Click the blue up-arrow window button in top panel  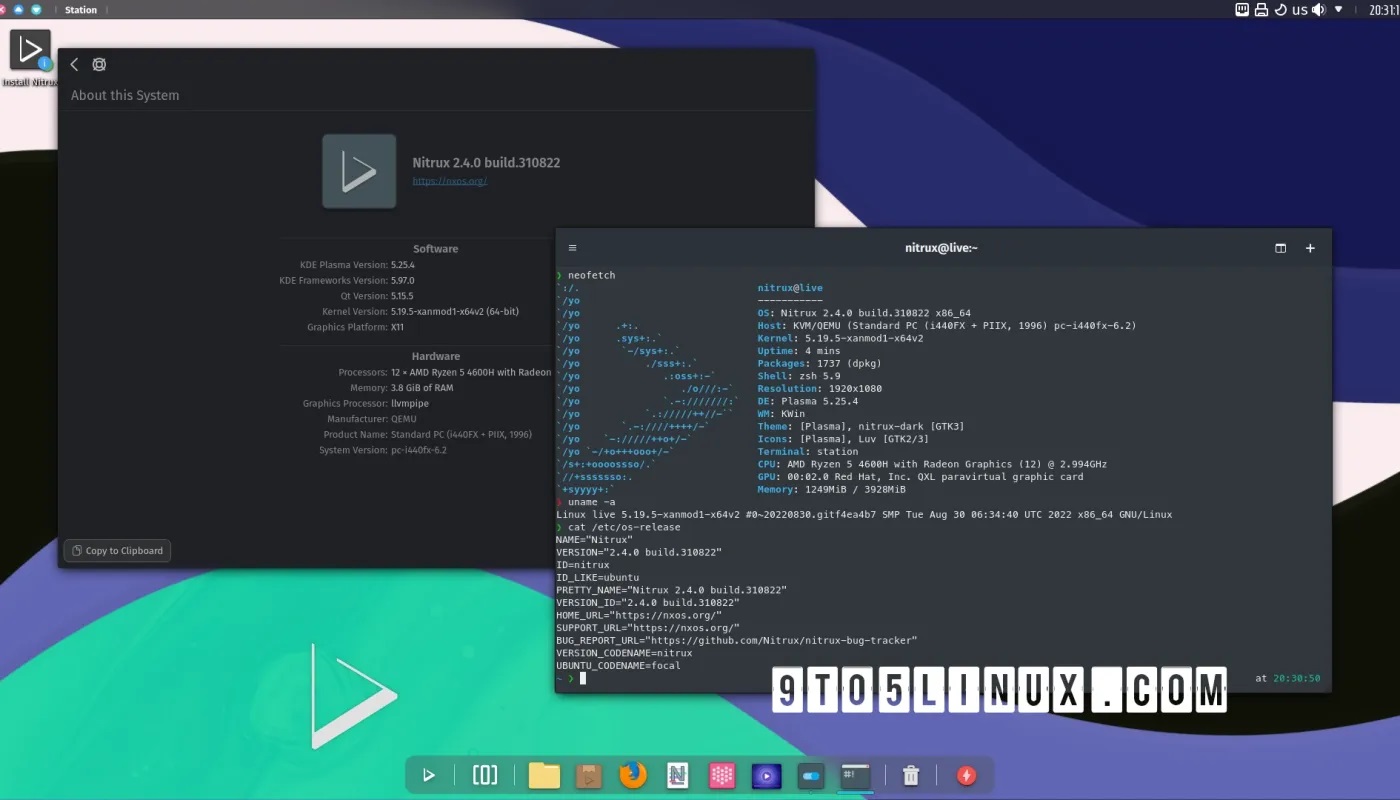point(18,9)
